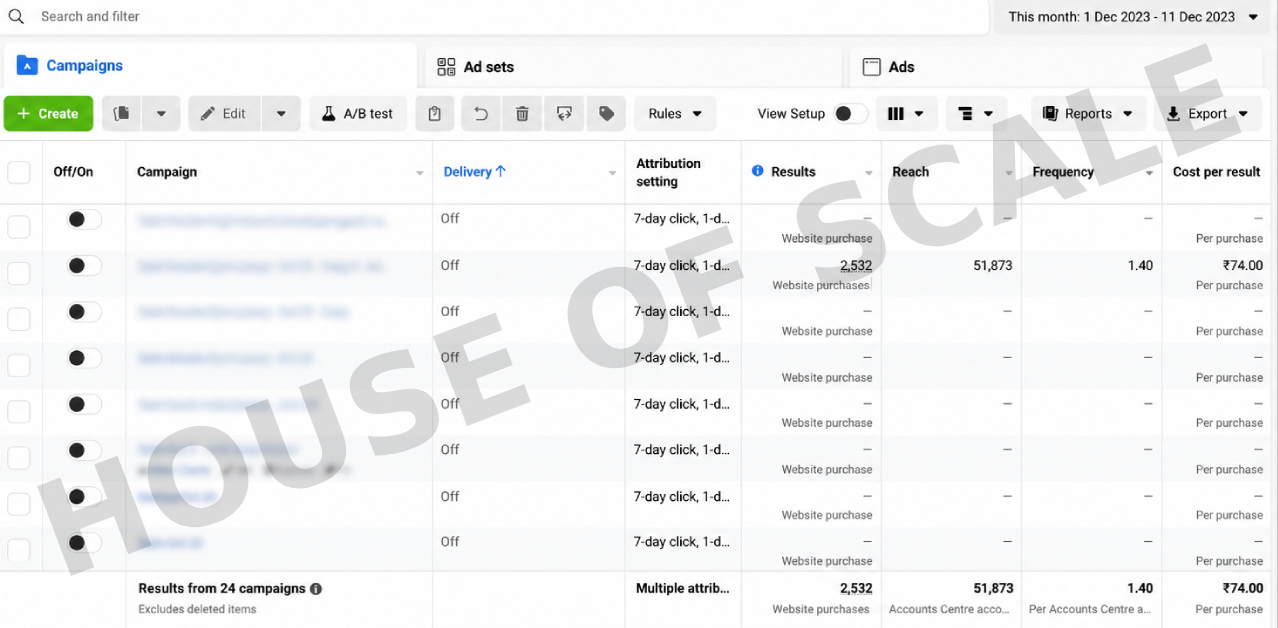Click the A/B test button
The height and width of the screenshot is (628, 1278).
(x=358, y=114)
